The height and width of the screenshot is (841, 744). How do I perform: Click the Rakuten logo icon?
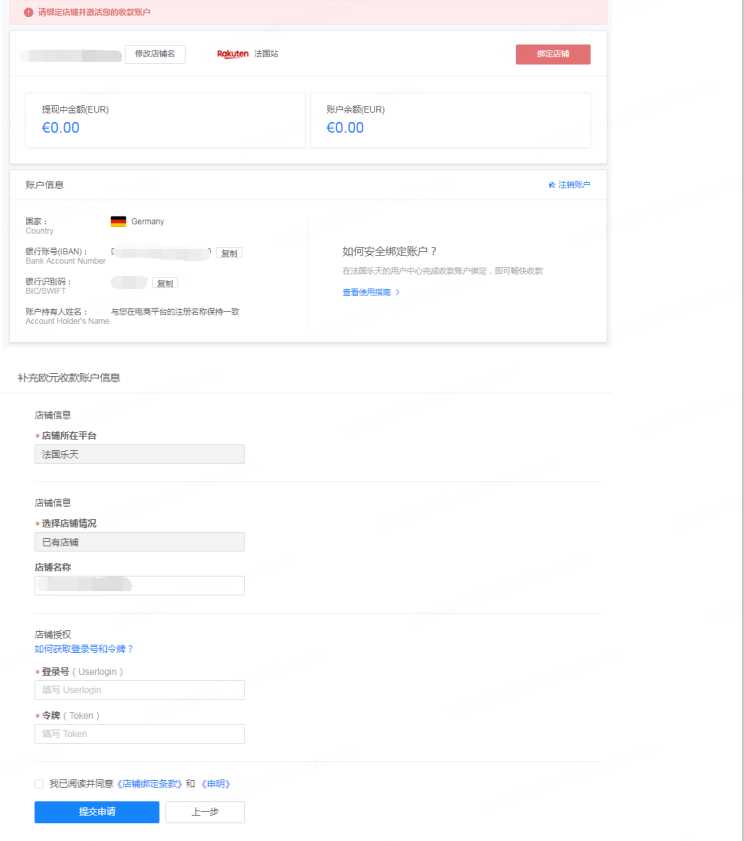tap(233, 54)
